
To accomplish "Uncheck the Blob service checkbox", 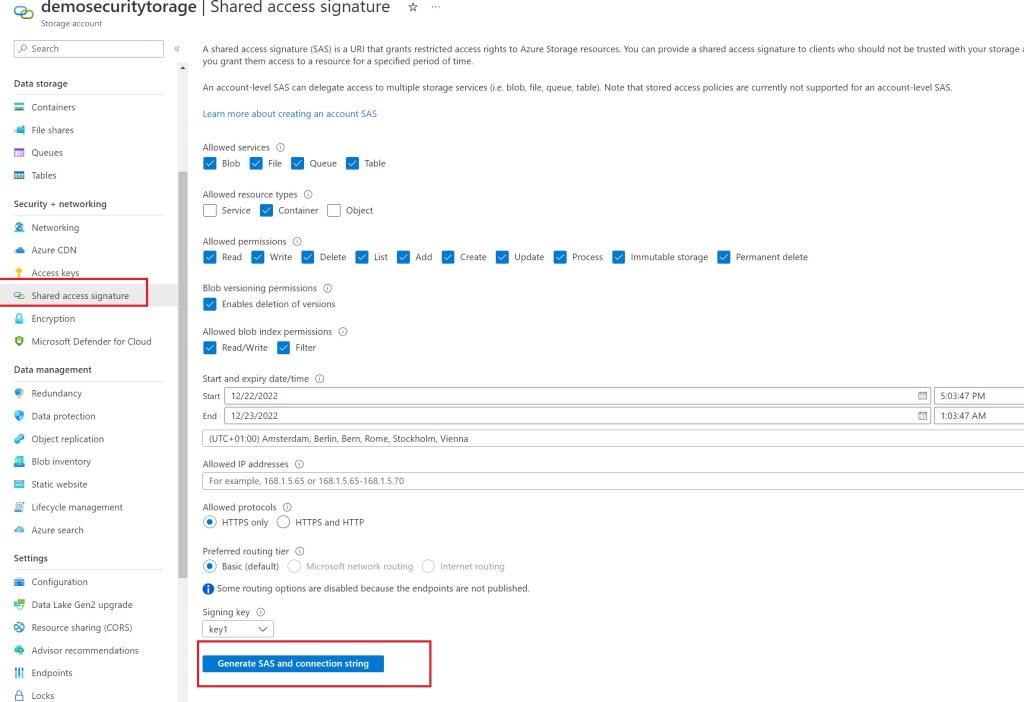I will coord(210,163).
